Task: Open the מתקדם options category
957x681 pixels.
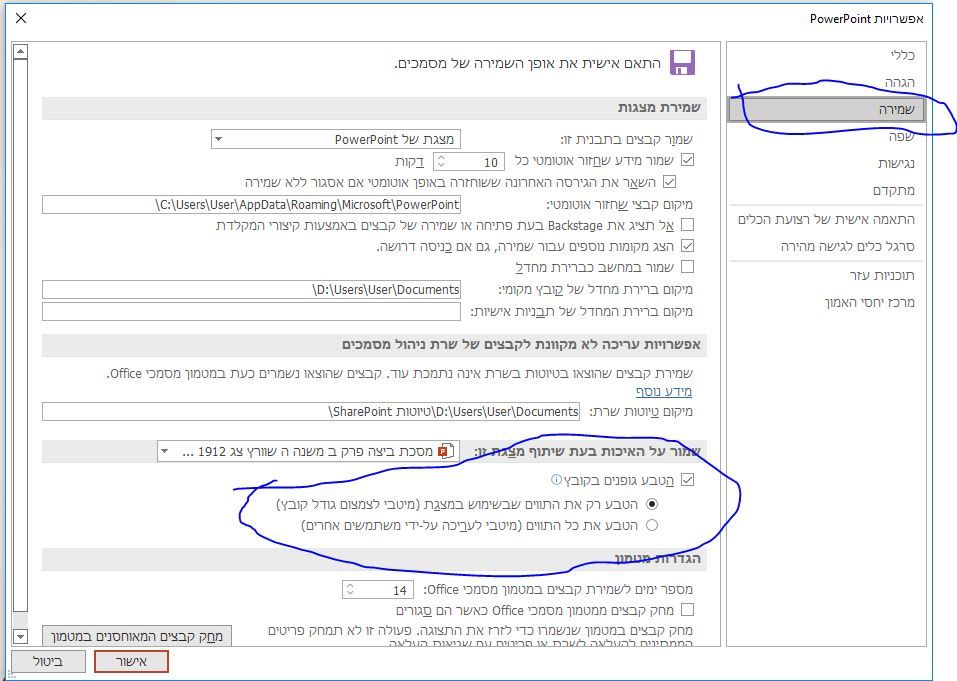Action: (827, 190)
